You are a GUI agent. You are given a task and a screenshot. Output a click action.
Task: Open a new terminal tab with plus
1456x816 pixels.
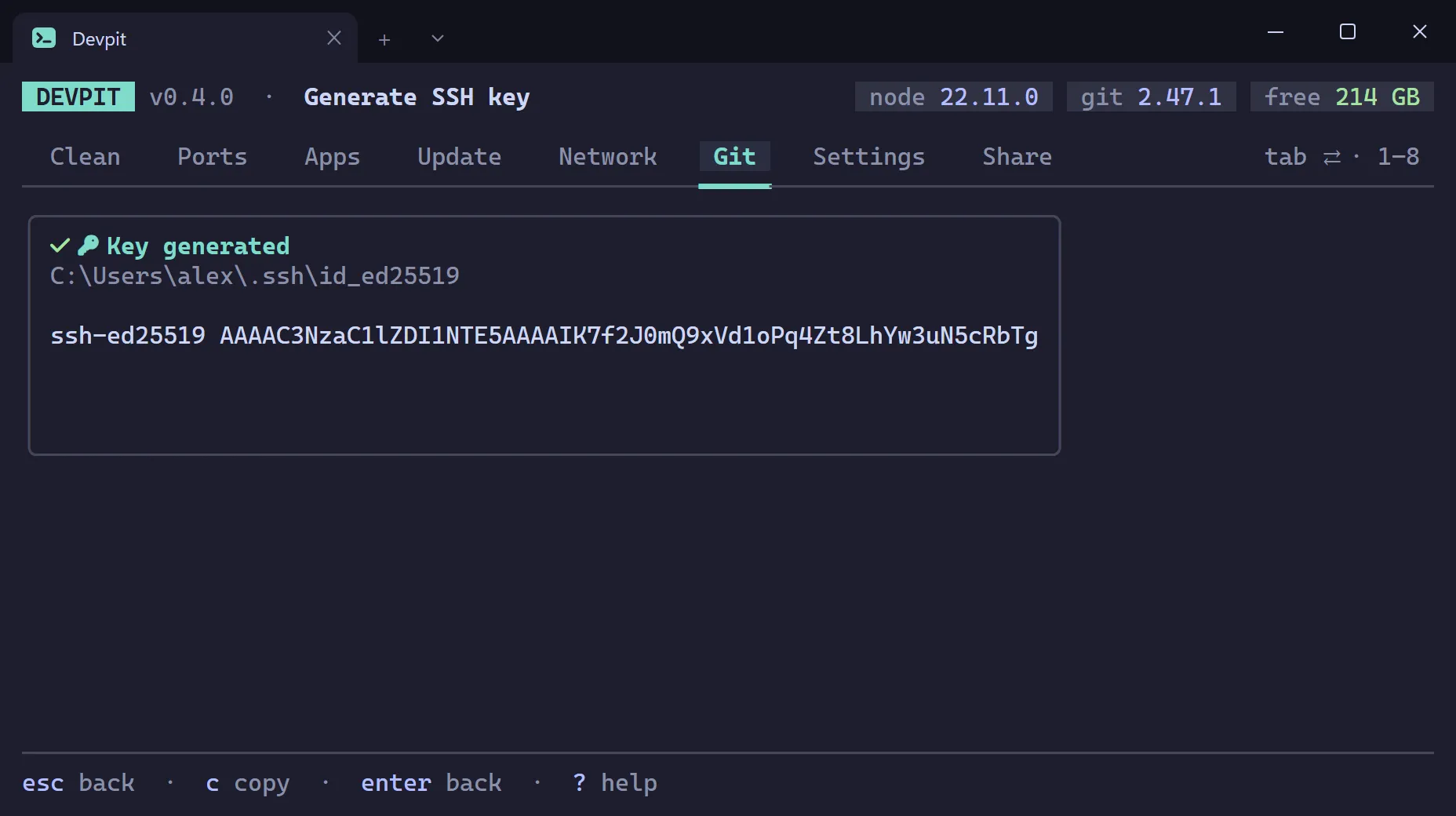(384, 39)
